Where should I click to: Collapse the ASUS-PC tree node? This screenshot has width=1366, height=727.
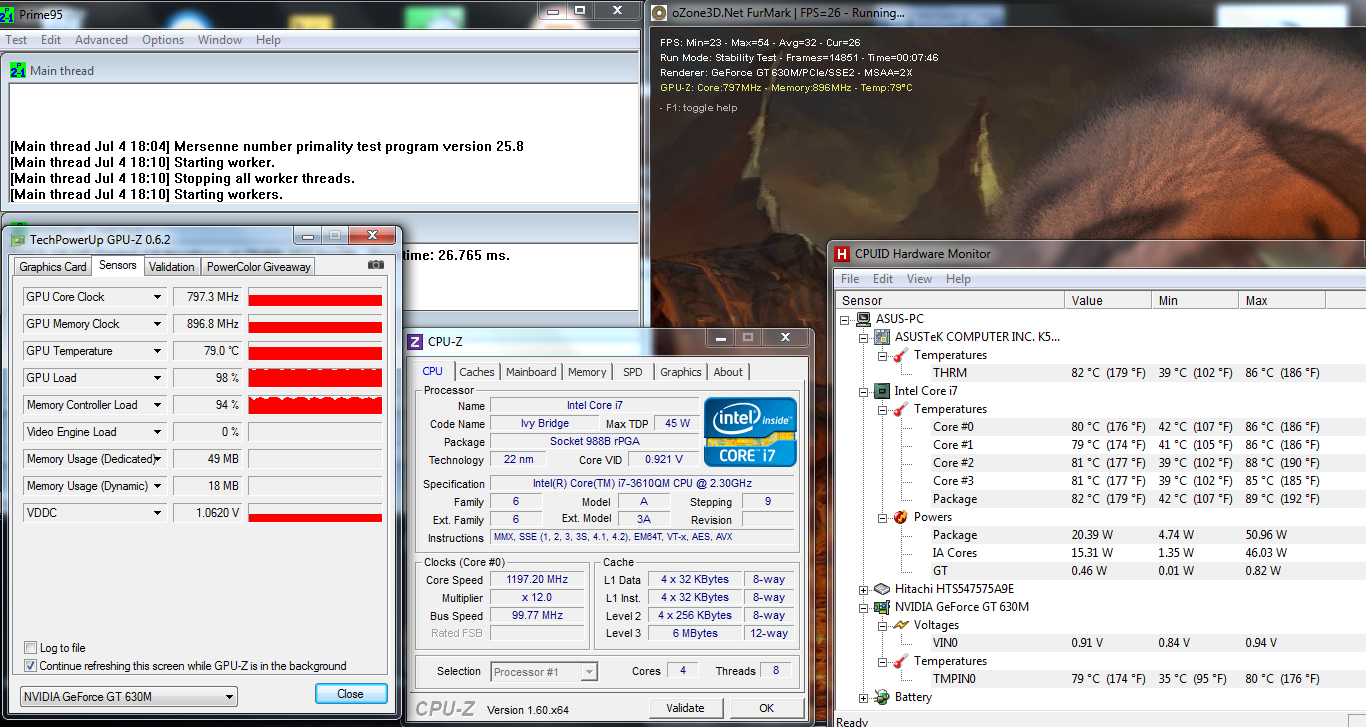(846, 319)
